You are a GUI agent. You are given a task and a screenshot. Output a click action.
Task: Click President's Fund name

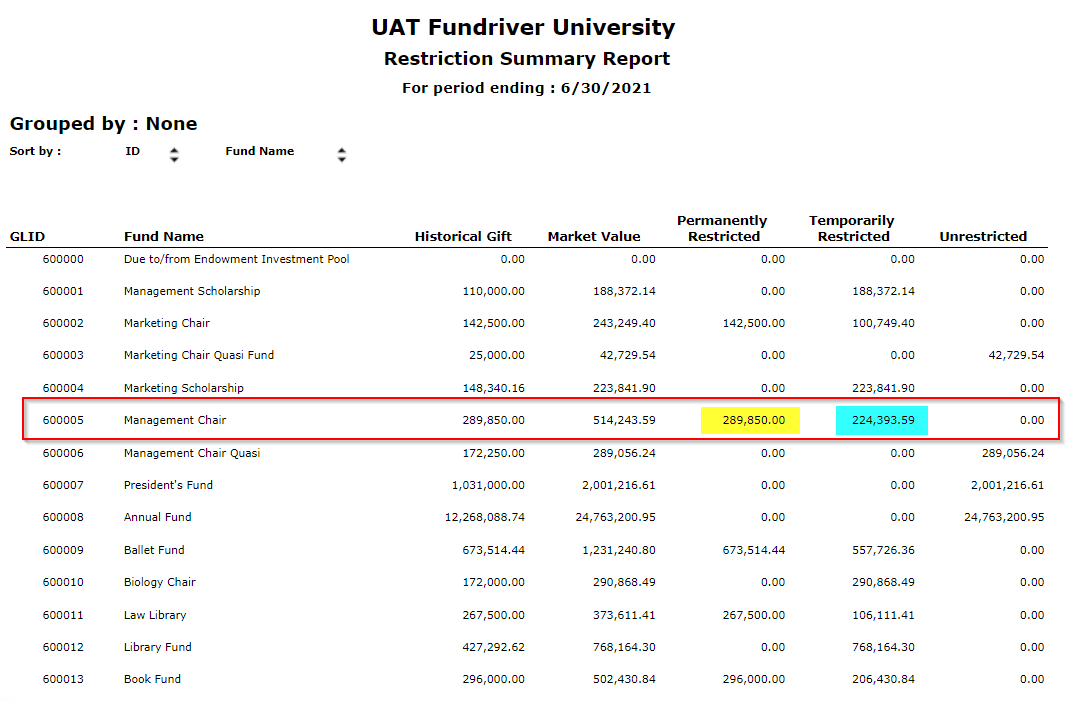168,485
